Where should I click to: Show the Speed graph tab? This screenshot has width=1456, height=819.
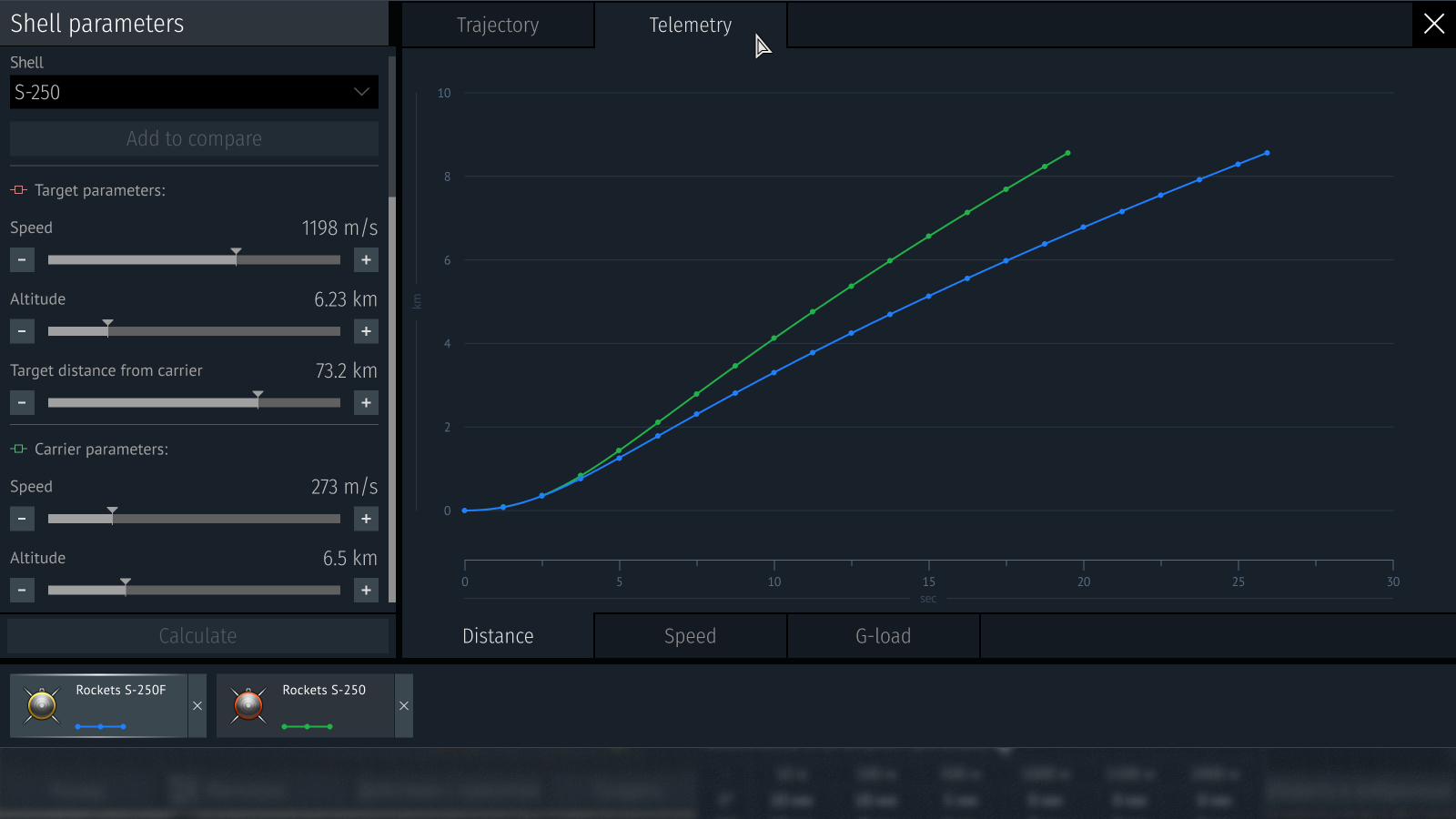pos(691,635)
